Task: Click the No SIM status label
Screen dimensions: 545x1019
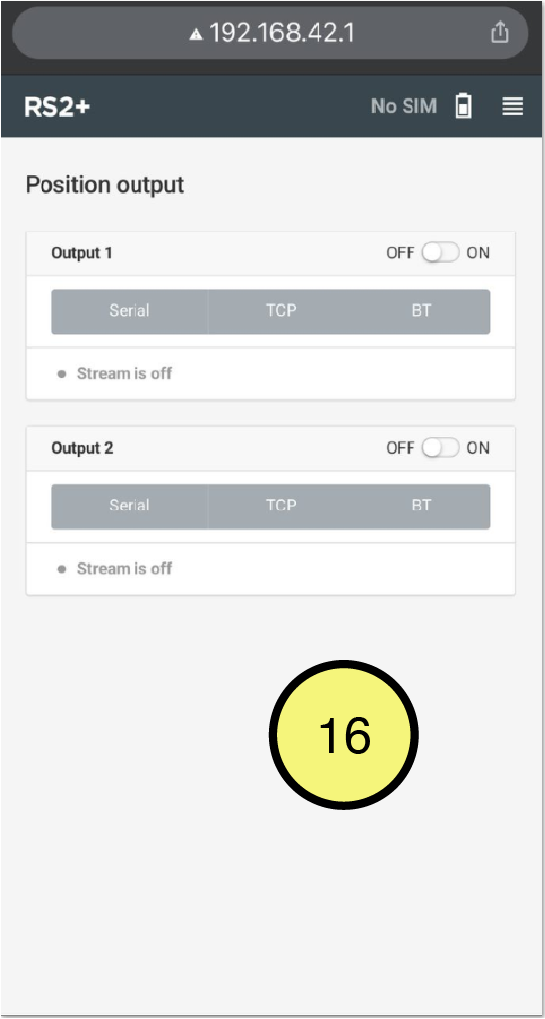Action: (403, 106)
